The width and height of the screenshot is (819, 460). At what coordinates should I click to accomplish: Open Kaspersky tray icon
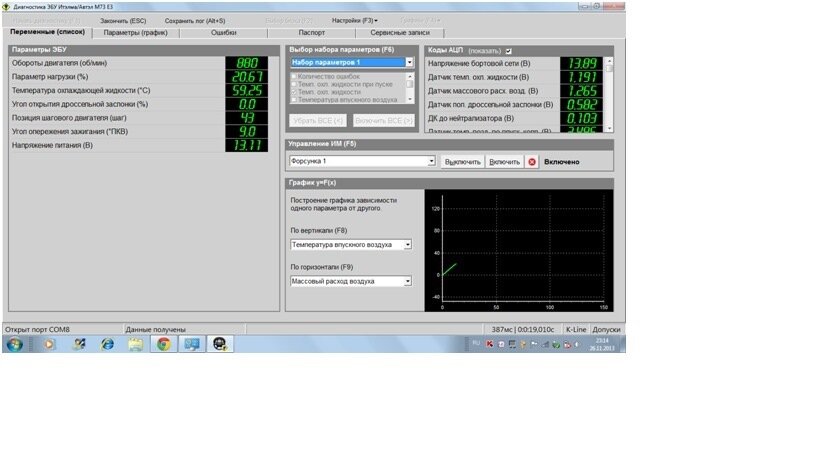489,344
